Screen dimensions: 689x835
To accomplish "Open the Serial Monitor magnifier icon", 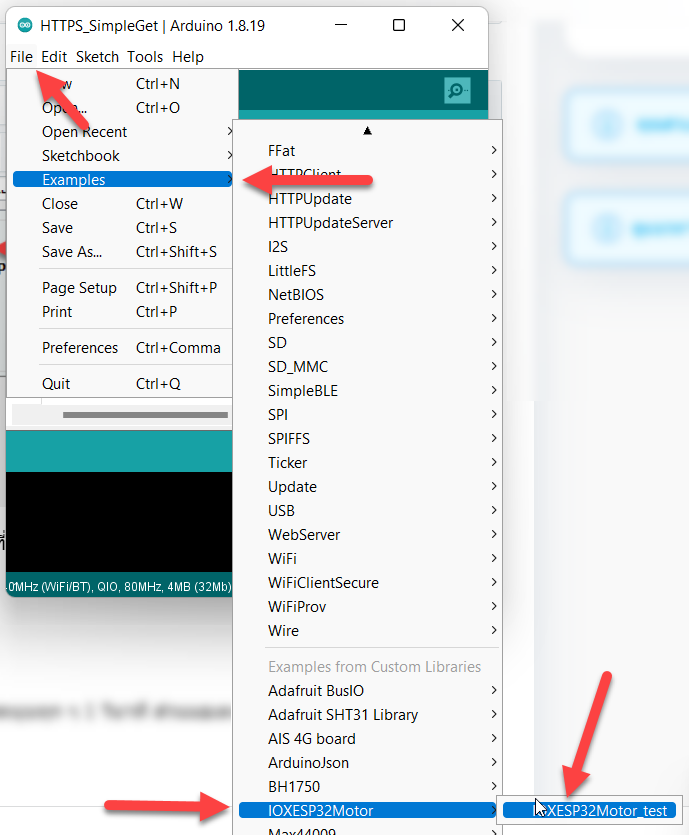I will point(457,91).
